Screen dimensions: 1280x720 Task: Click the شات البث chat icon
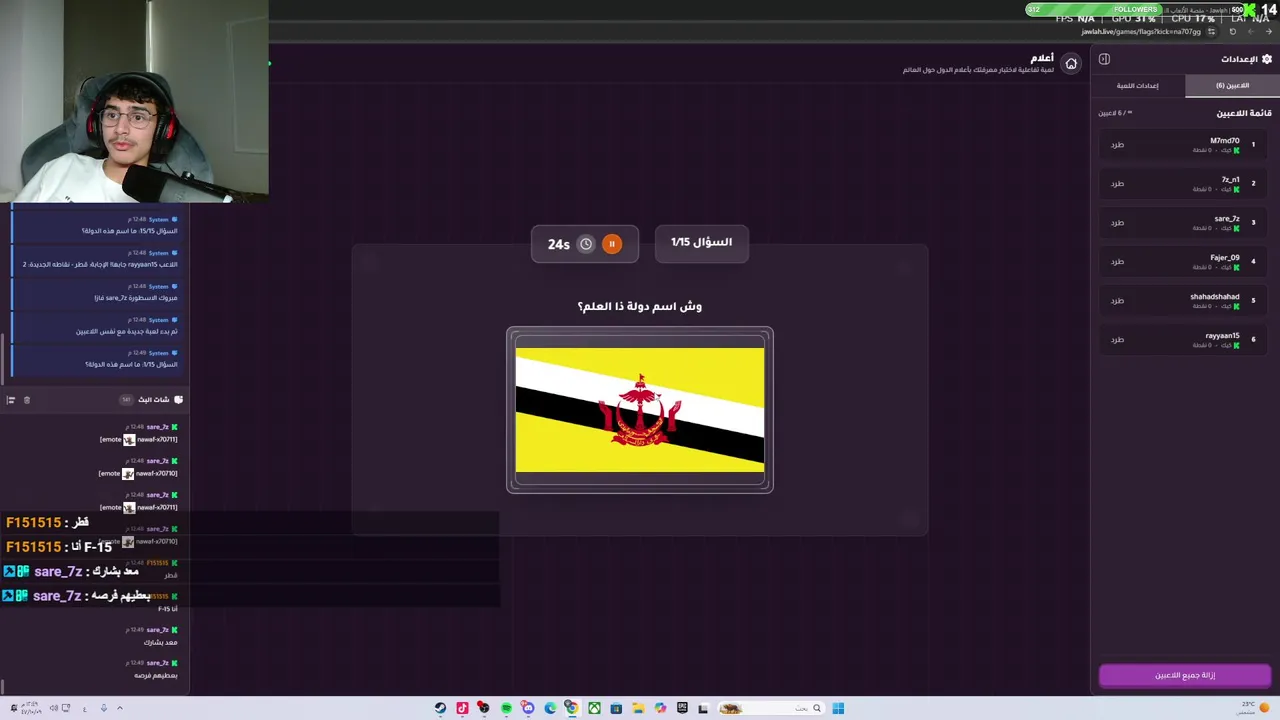coord(178,400)
